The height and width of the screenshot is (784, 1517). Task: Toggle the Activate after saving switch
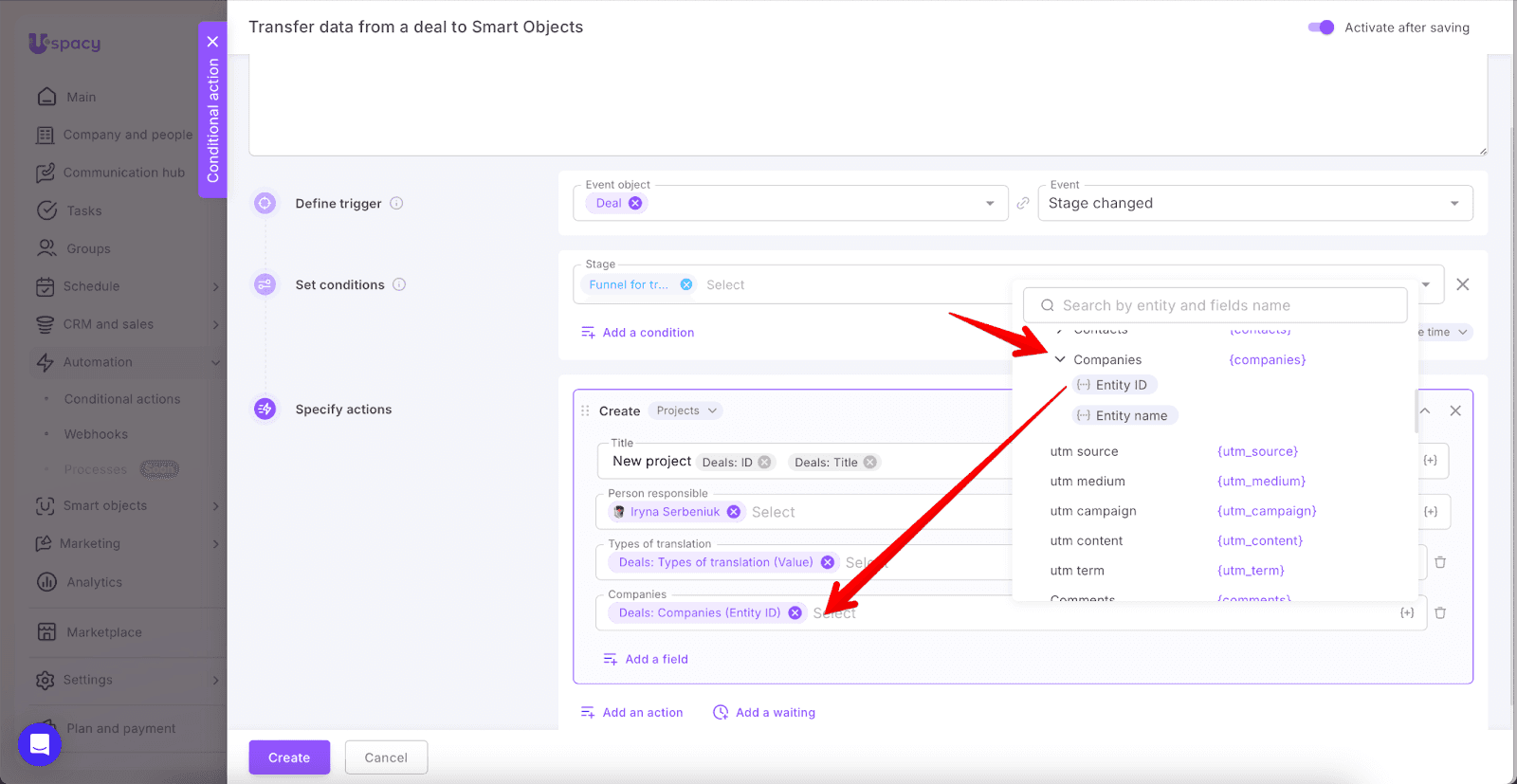coord(1321,27)
